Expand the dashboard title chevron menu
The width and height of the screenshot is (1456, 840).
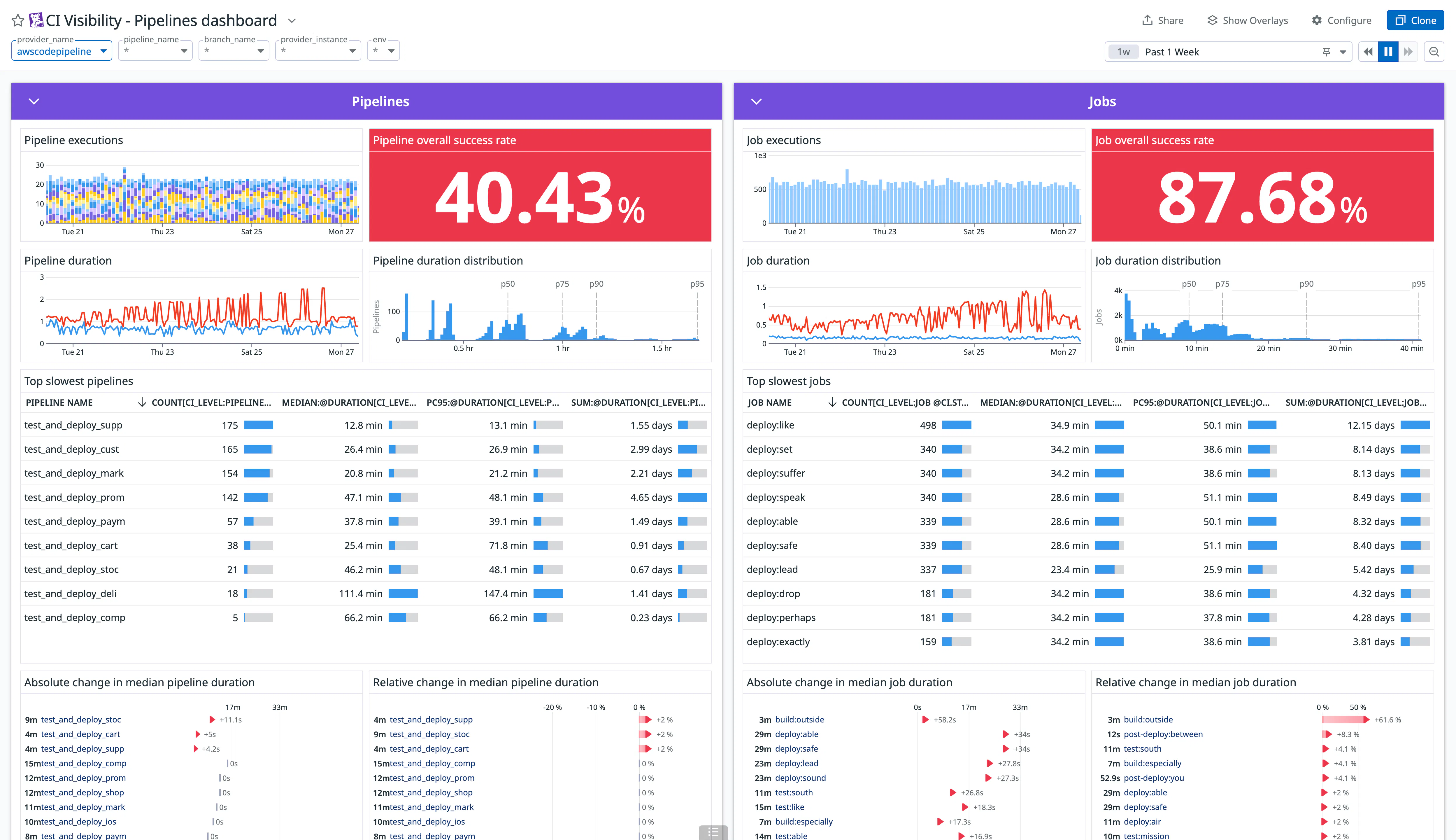(292, 20)
